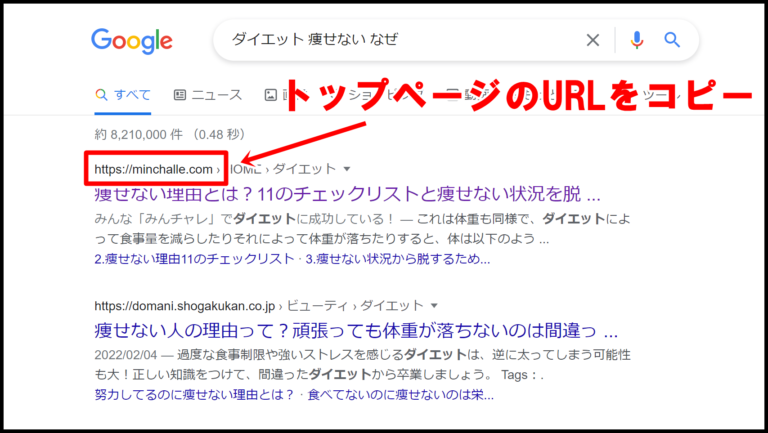Open sitelink 食べてないのに痩せないのは栄
Viewport: 768px width, 433px height.
click(x=400, y=395)
